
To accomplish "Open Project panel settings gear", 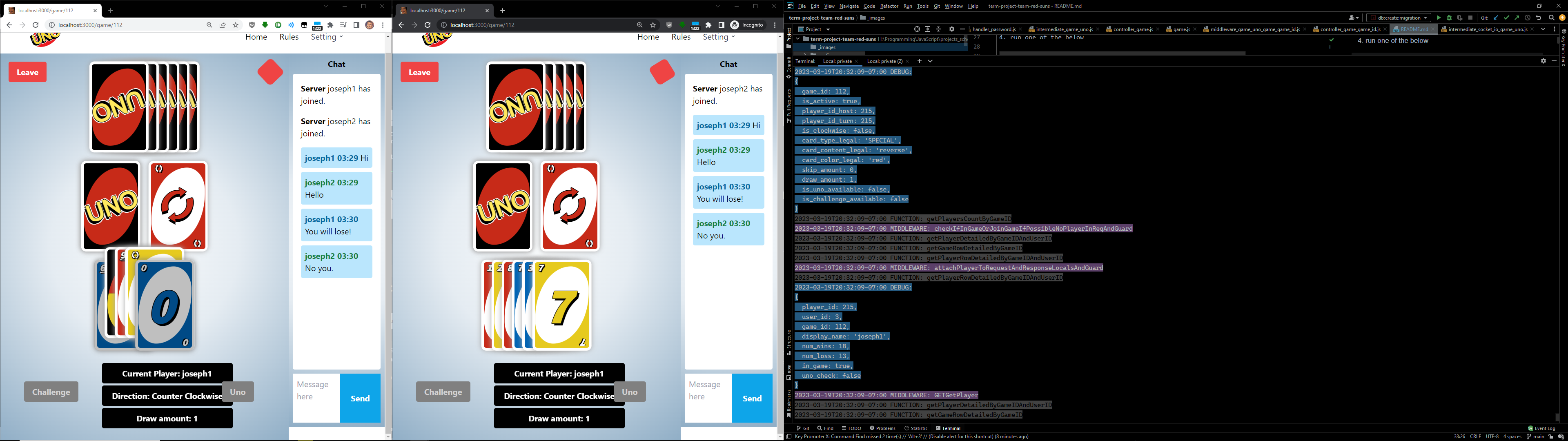I will point(952,29).
